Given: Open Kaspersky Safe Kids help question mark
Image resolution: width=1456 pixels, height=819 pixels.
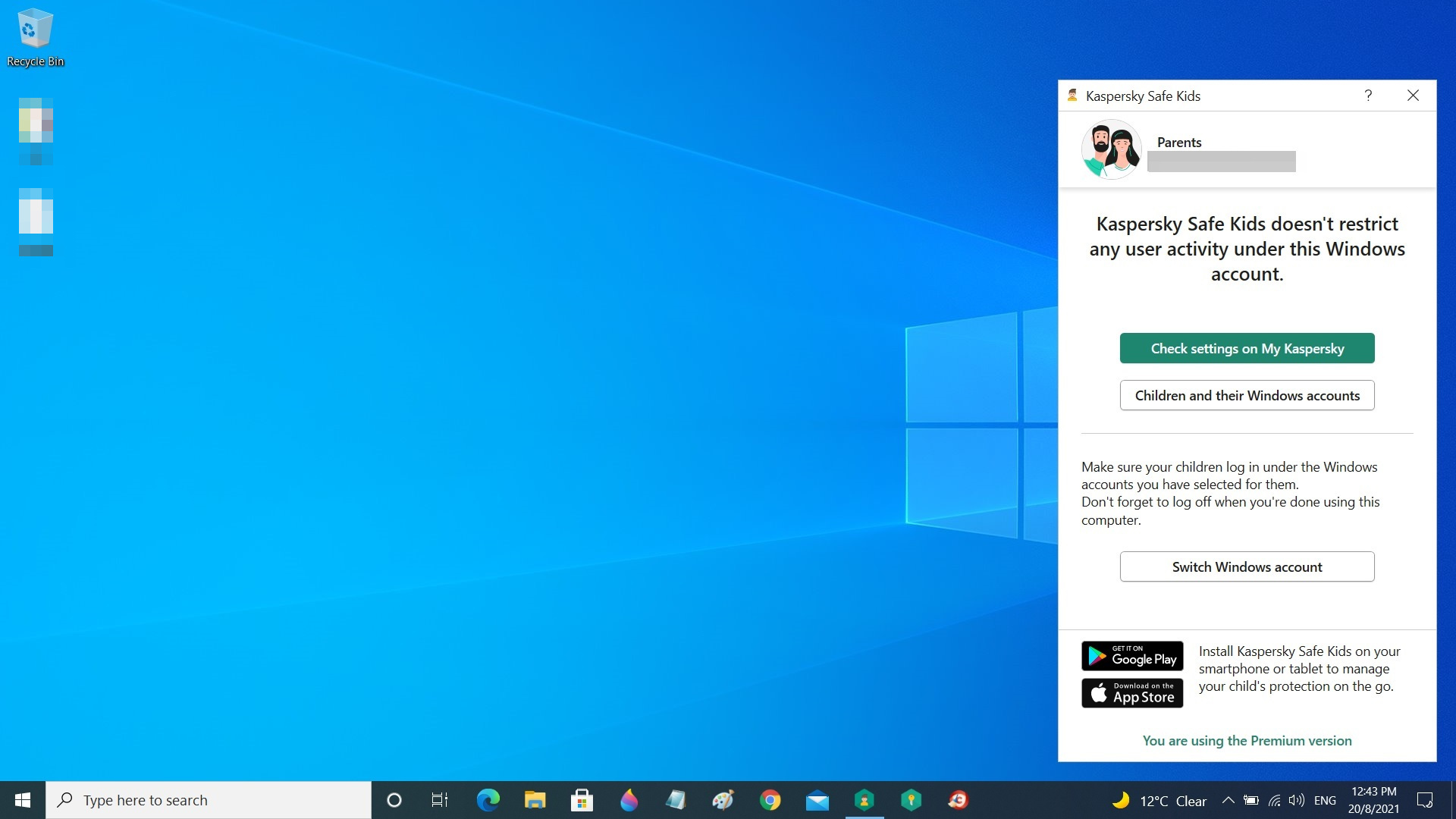Looking at the screenshot, I should [1368, 96].
